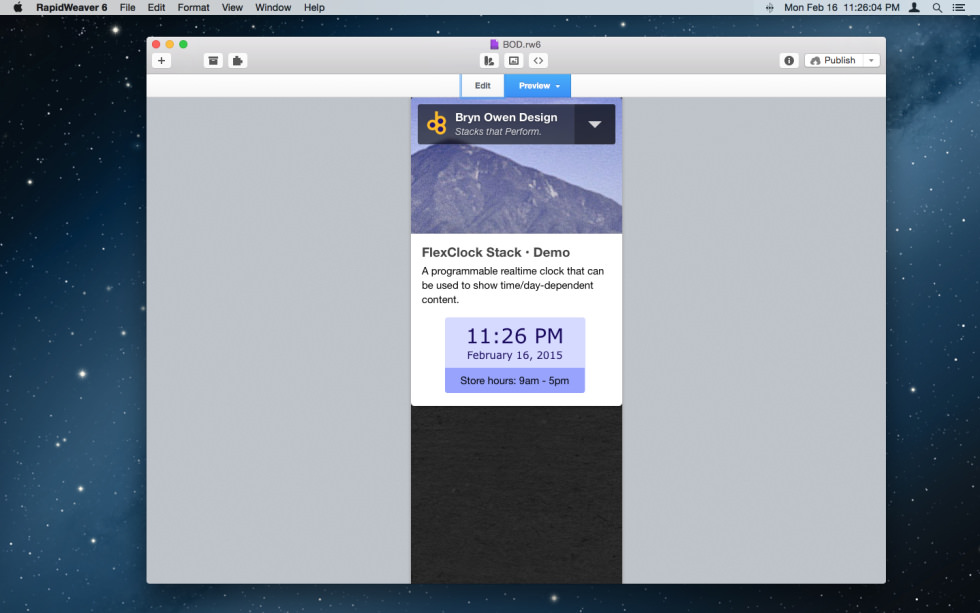Open the File menu
980x613 pixels.
128,7
